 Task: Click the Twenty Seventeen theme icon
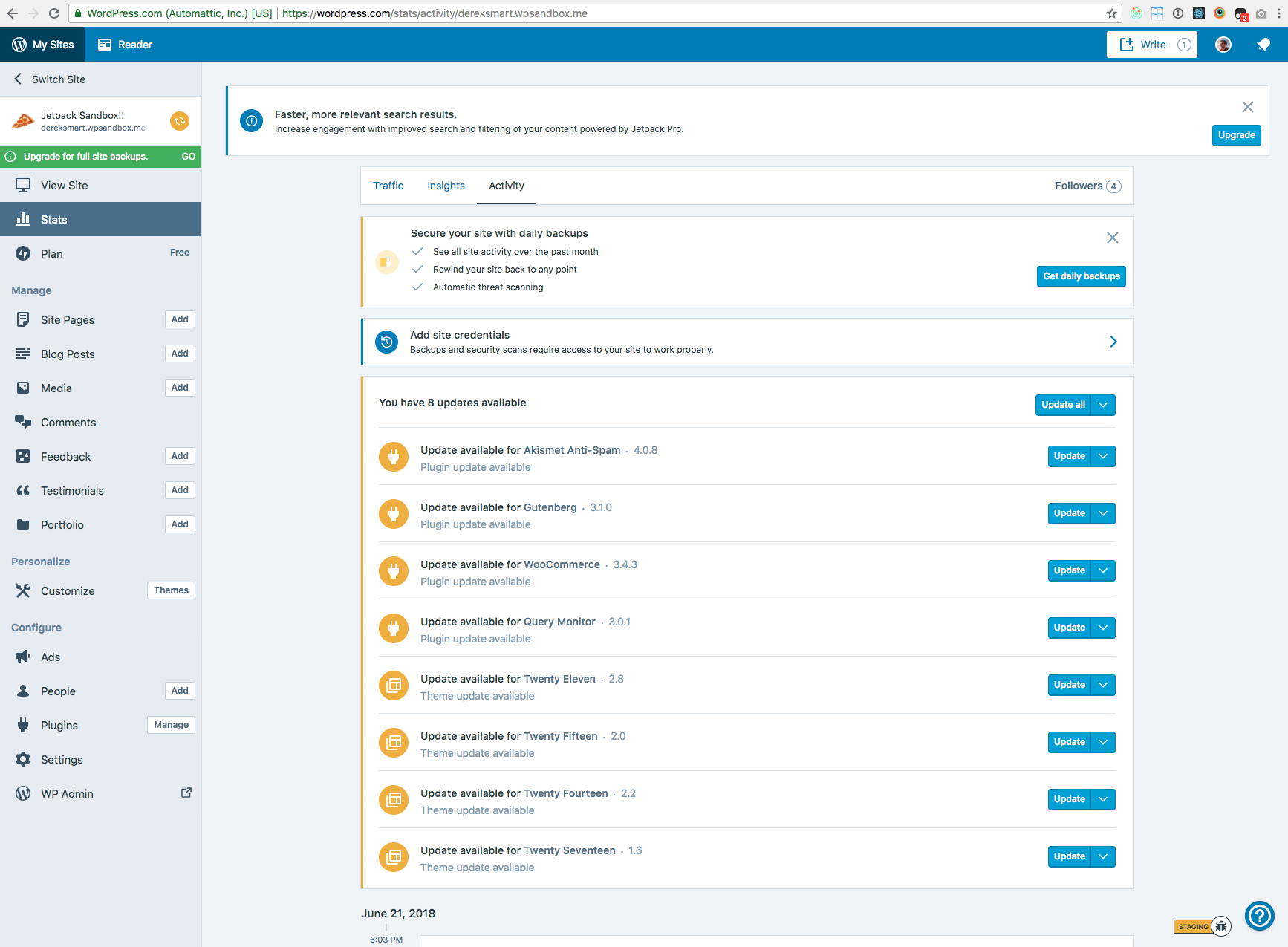point(394,857)
